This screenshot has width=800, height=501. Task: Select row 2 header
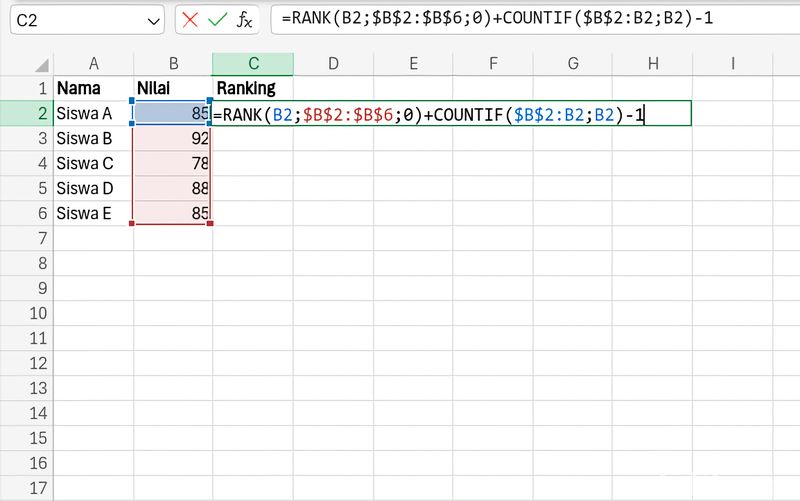click(x=27, y=113)
